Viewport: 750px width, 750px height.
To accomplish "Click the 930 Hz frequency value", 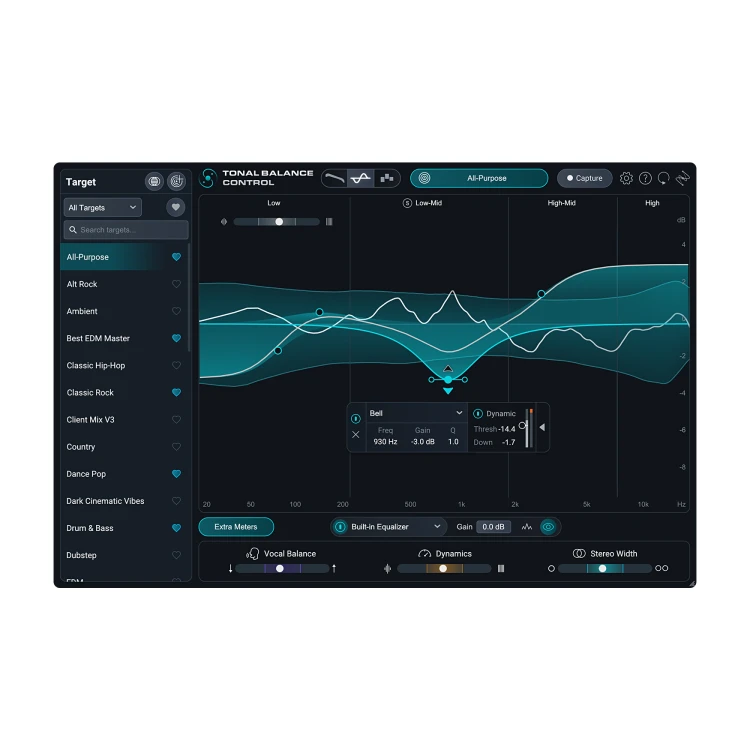I will (x=385, y=441).
